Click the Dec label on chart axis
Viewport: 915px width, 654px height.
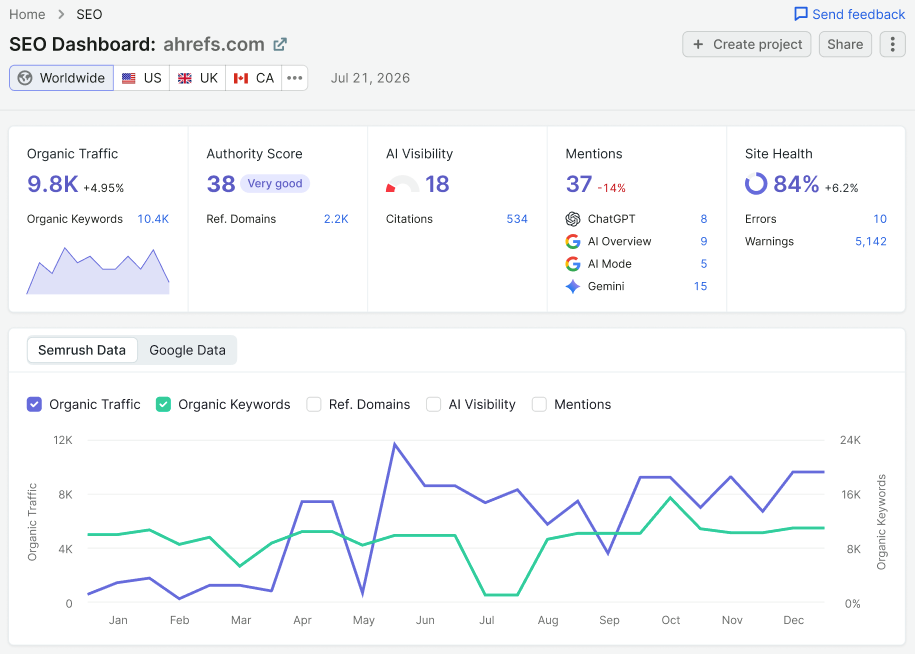(794, 620)
